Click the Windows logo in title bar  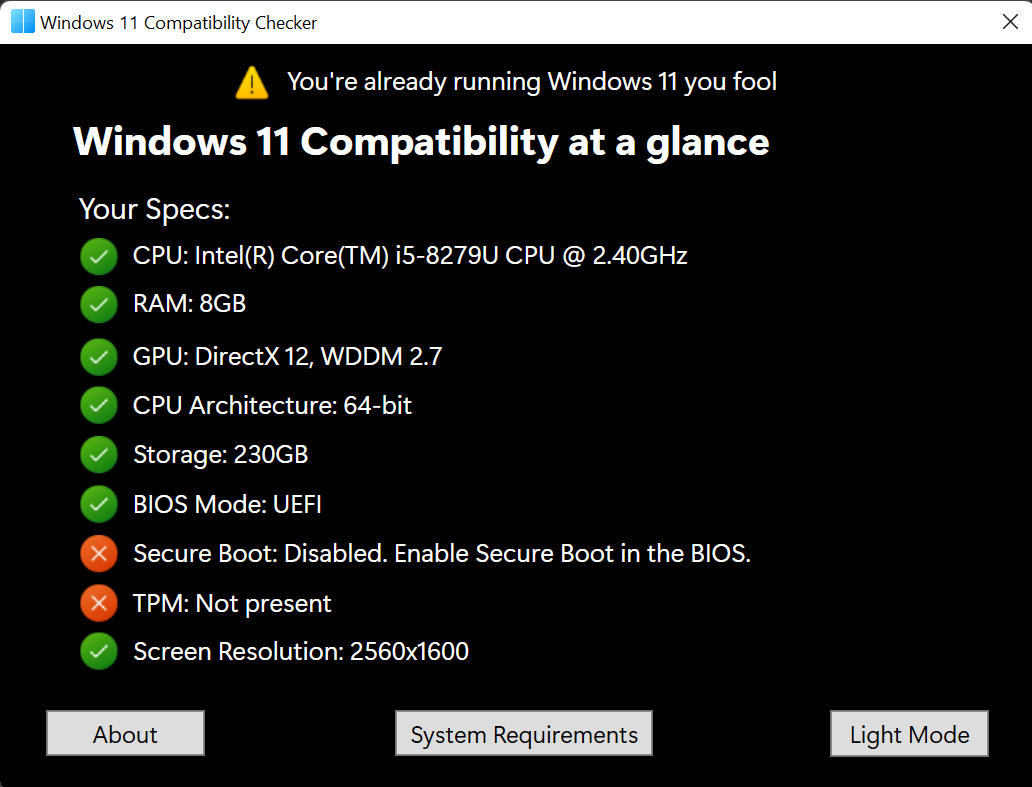click(x=23, y=22)
